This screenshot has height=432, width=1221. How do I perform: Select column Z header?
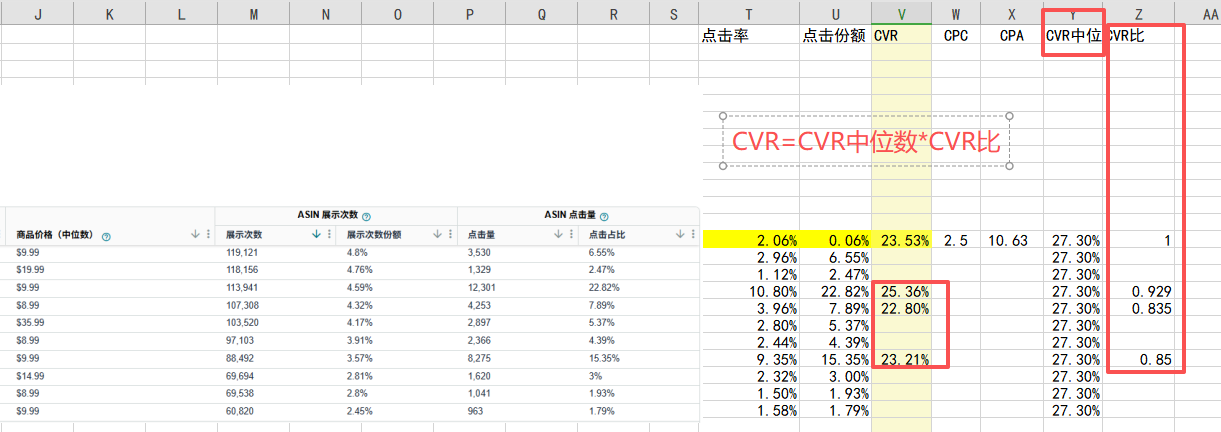click(1137, 13)
